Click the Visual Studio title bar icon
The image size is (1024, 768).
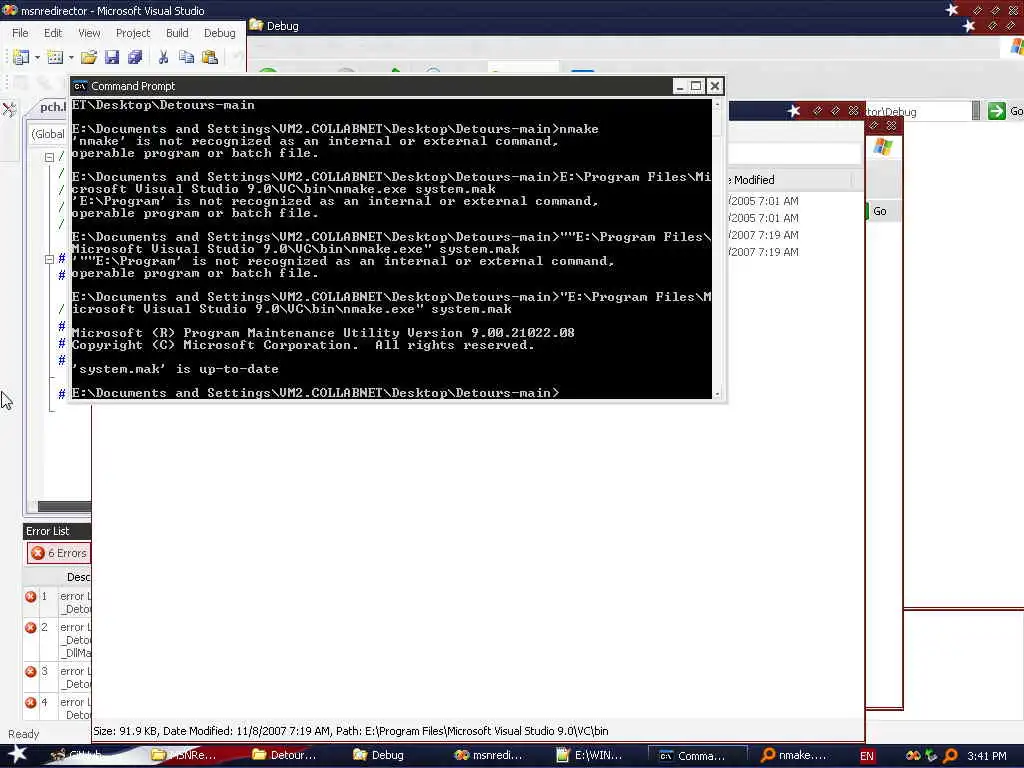click(10, 10)
